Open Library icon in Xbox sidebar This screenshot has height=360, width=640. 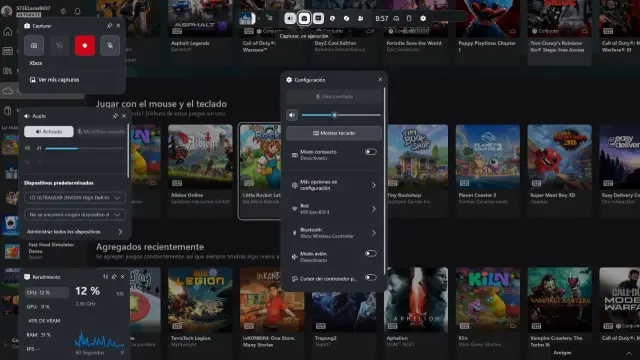(8, 71)
